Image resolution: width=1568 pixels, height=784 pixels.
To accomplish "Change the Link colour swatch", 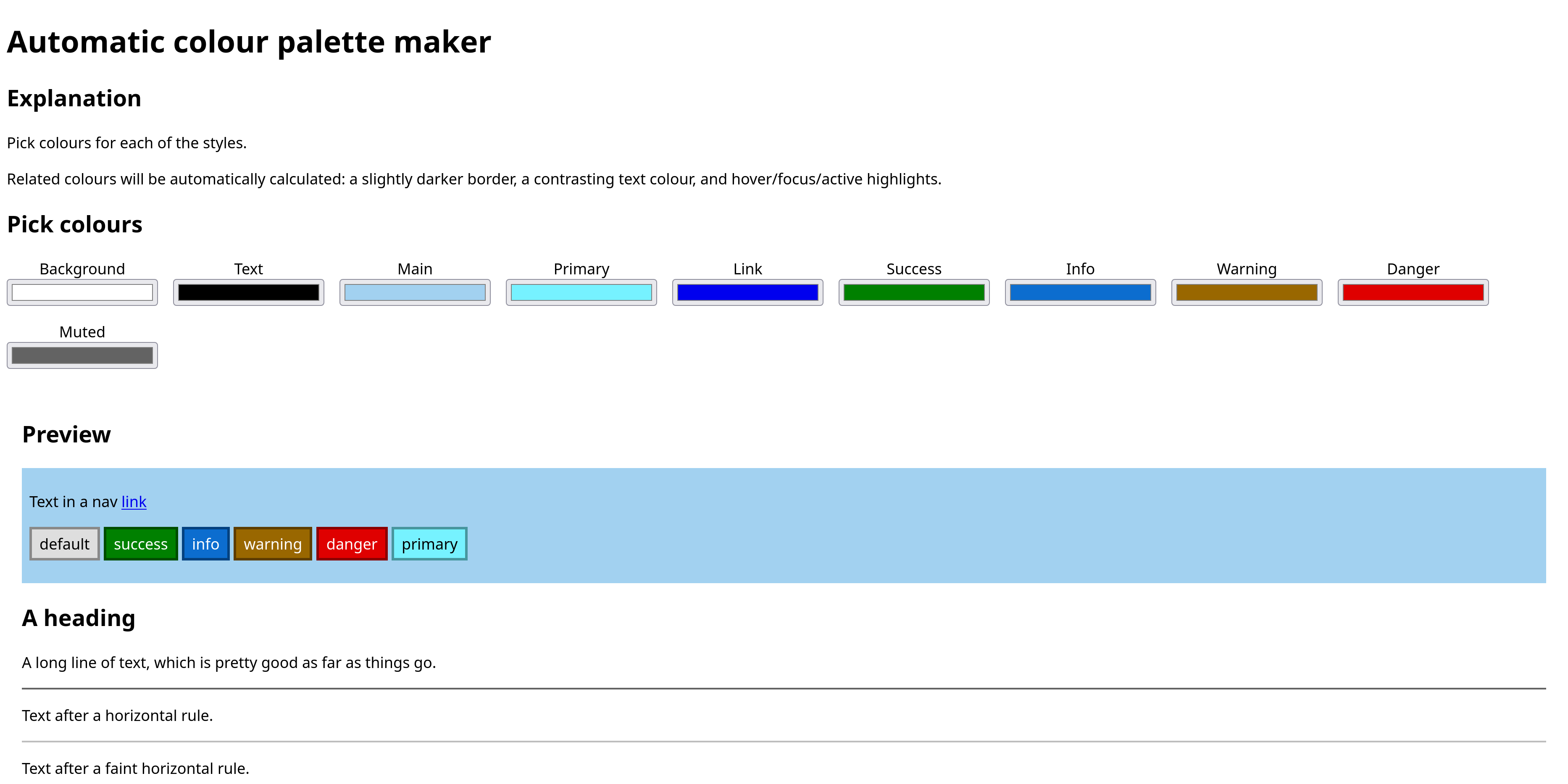I will pos(747,292).
